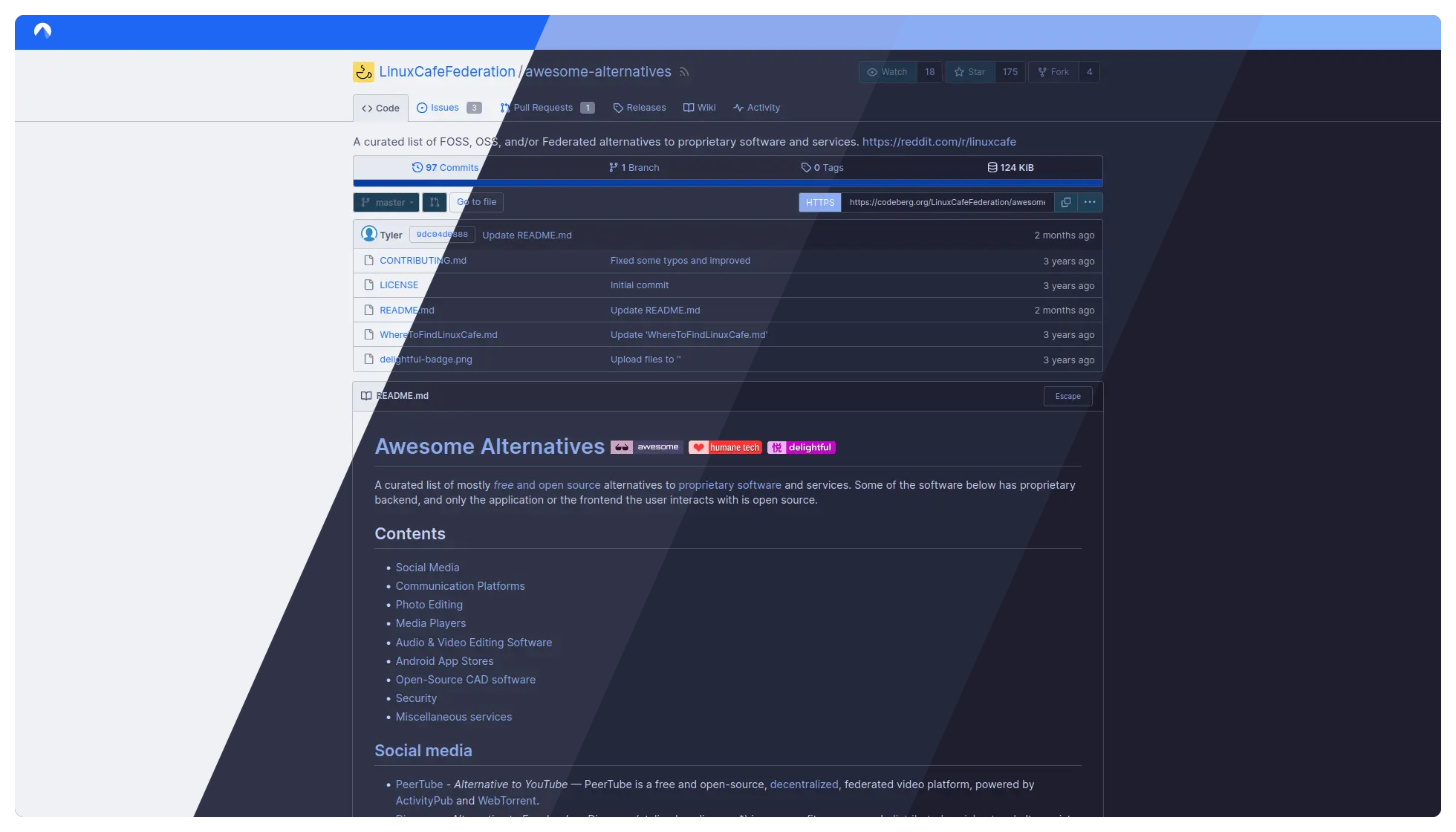1456x832 pixels.
Task: Click Tyler's author avatar icon
Action: (x=369, y=234)
